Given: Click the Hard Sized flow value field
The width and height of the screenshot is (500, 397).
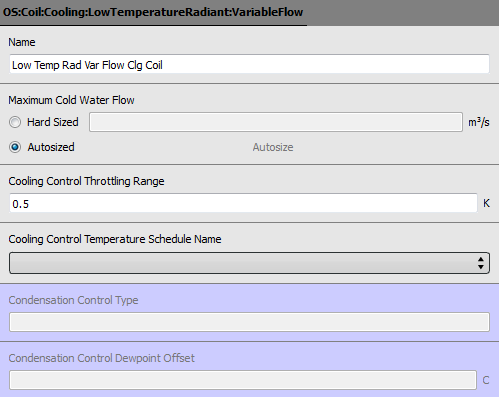Looking at the screenshot, I should 276,122.
